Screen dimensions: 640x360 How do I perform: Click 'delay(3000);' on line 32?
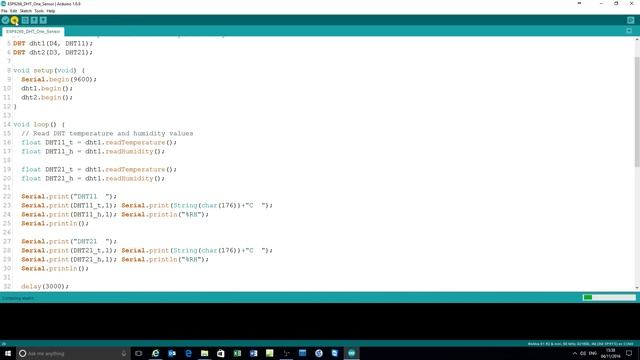point(45,286)
